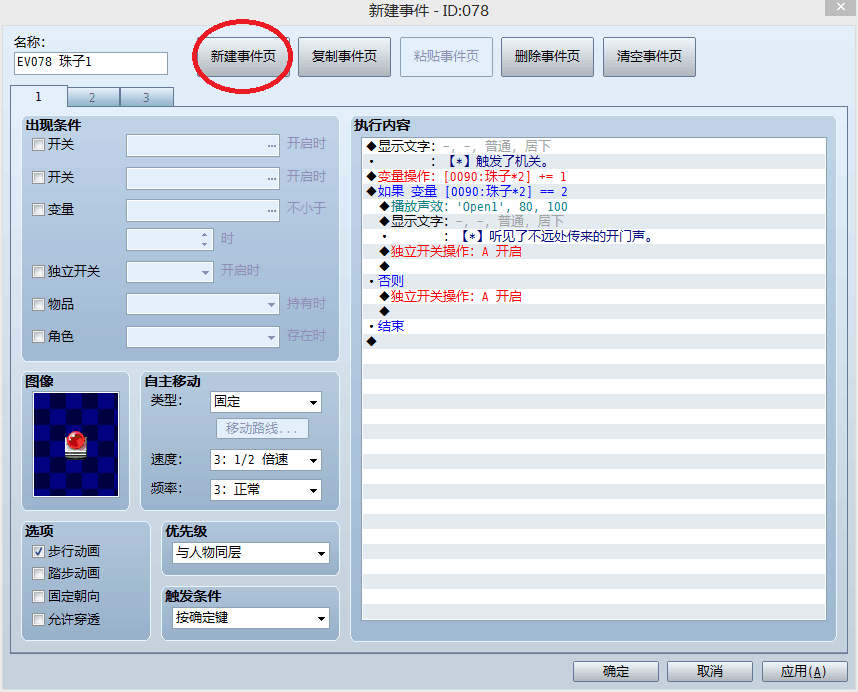Click the 变量 selection field

tap(203, 211)
